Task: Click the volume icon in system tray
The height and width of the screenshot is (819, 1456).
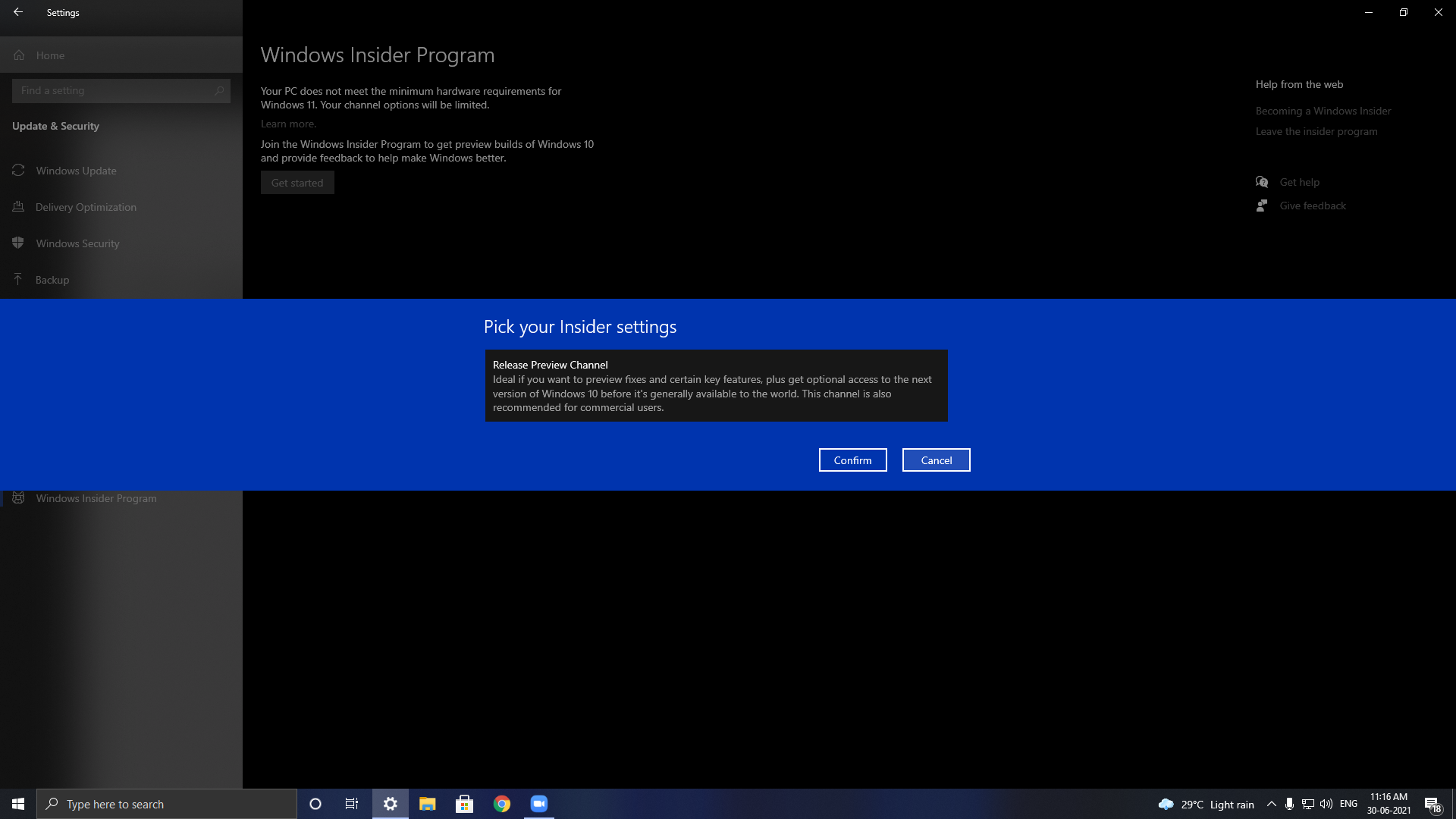Action: pos(1326,804)
